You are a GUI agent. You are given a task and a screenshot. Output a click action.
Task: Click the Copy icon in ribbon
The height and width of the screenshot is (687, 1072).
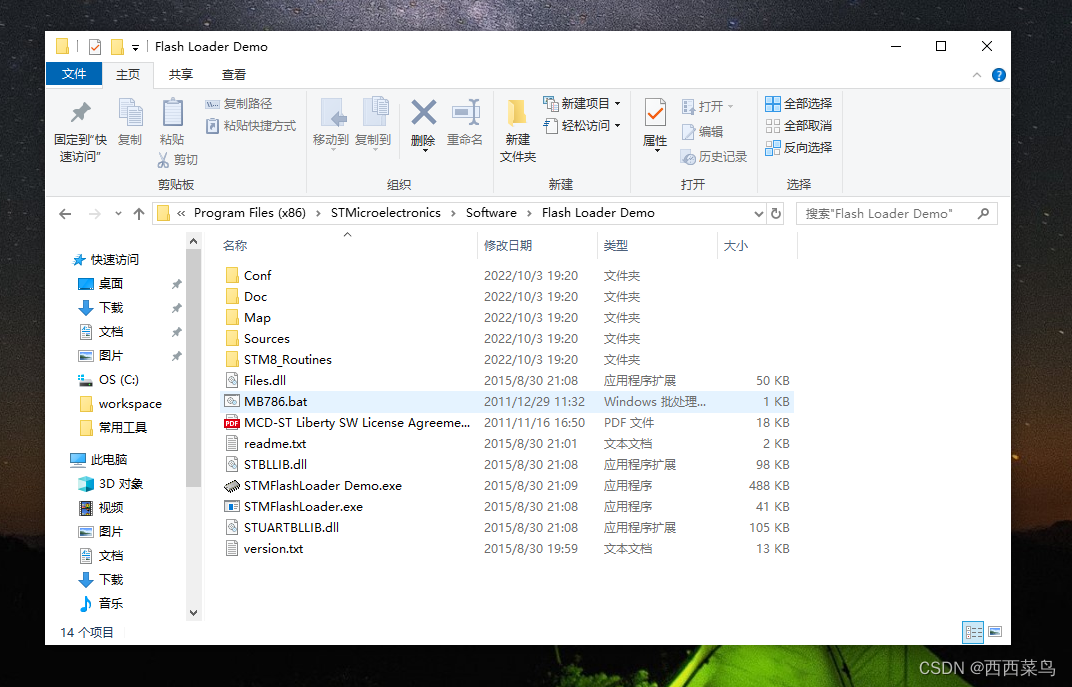pos(130,113)
